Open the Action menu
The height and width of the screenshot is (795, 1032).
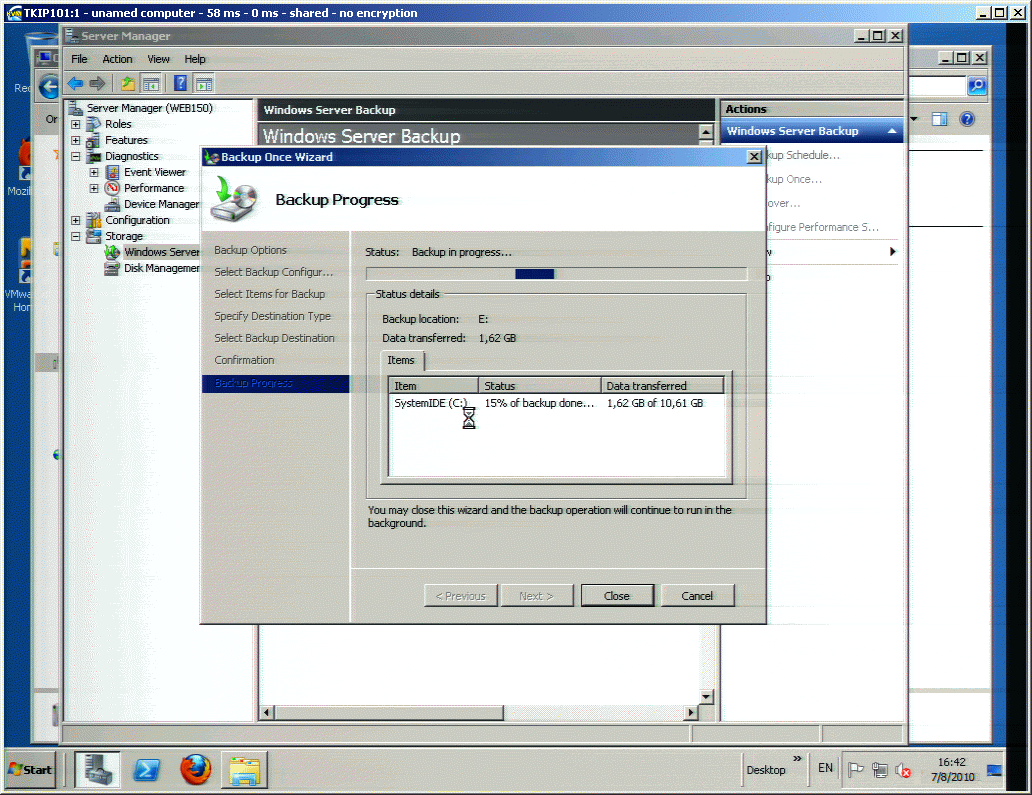coord(117,59)
